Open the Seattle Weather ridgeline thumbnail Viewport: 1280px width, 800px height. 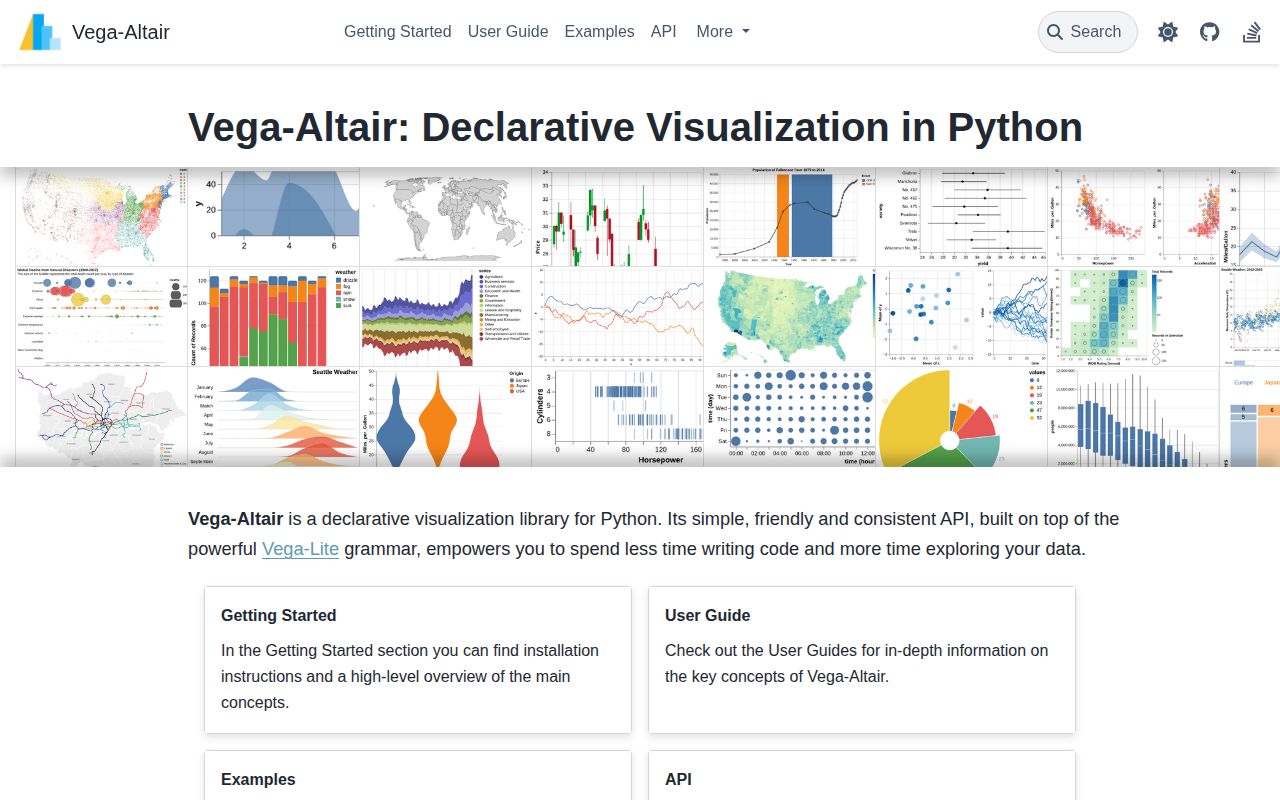coord(274,416)
